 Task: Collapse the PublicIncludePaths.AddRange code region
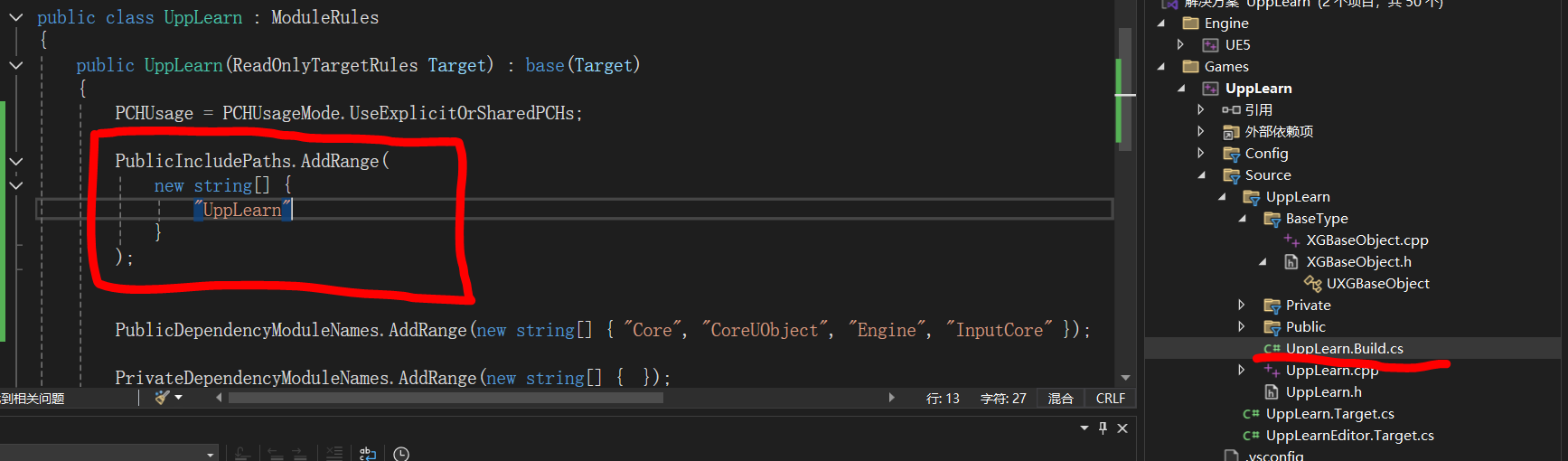tap(16, 161)
